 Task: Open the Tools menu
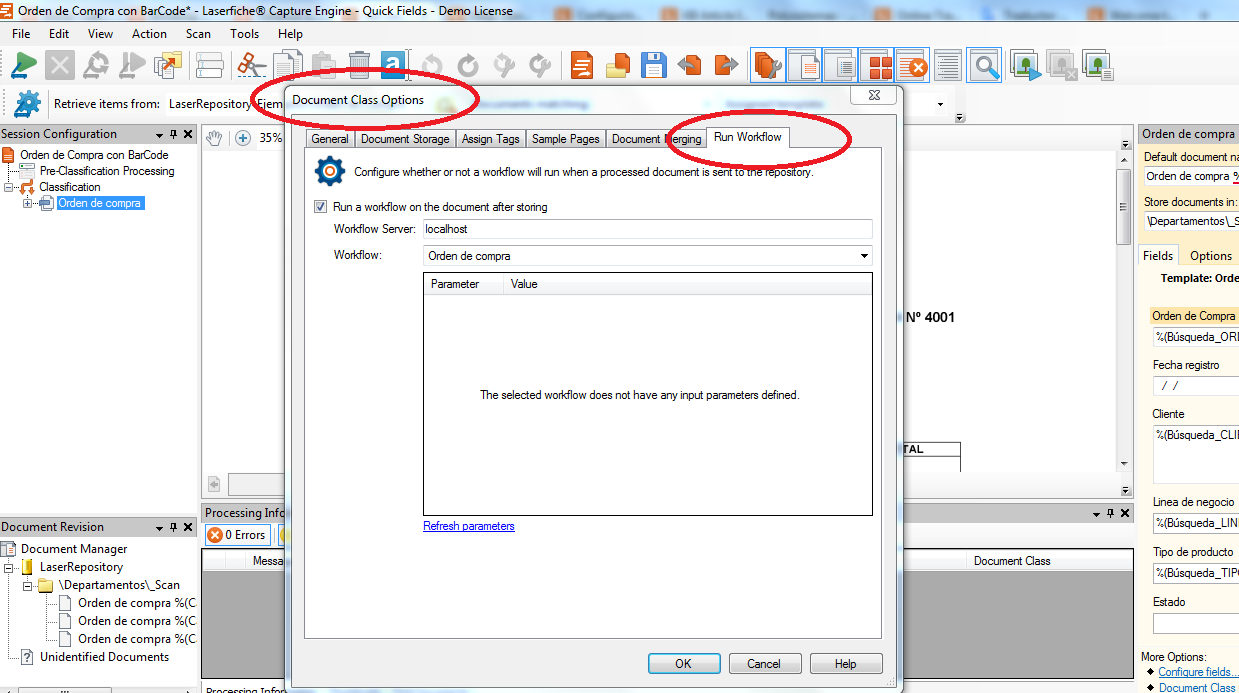(244, 34)
